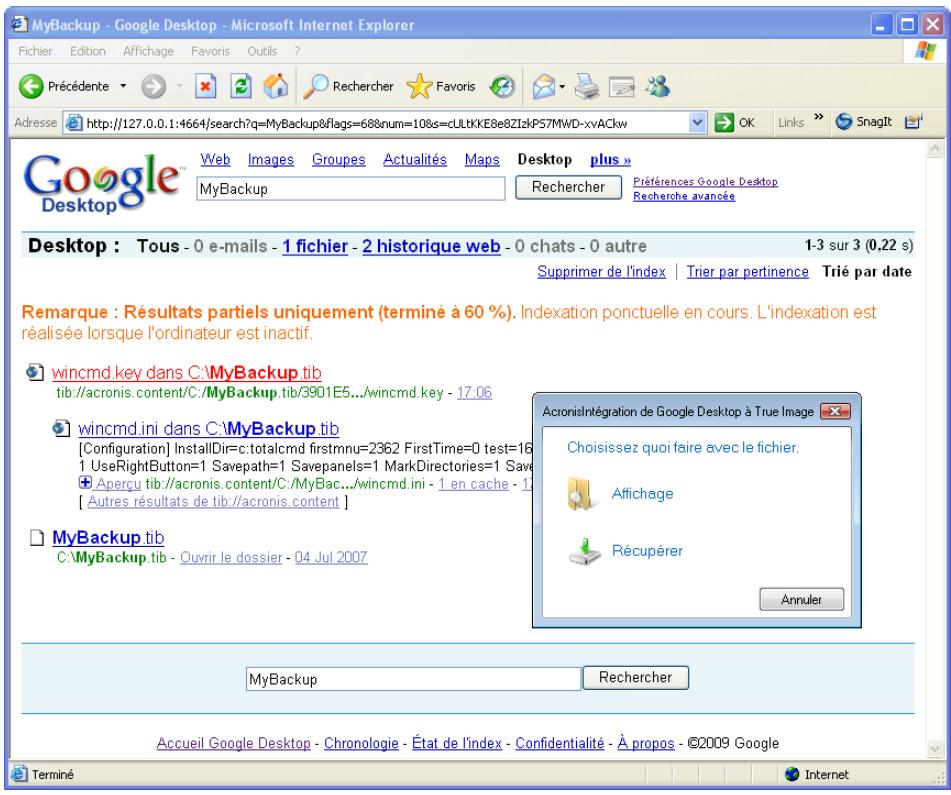Open Recherche avancée link

click(x=684, y=196)
